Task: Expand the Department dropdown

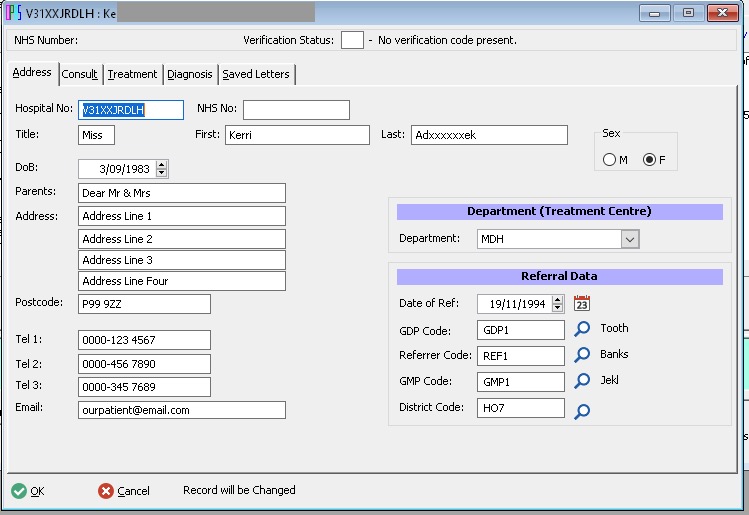Action: click(630, 239)
